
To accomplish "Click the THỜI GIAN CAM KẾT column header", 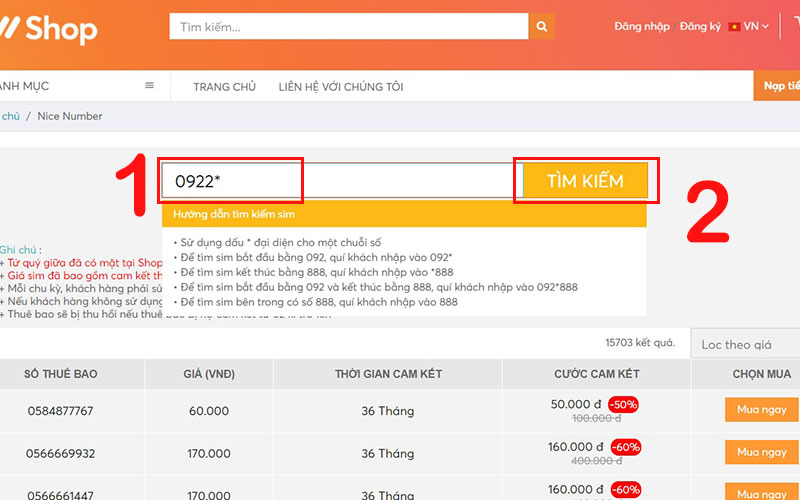I will [388, 374].
